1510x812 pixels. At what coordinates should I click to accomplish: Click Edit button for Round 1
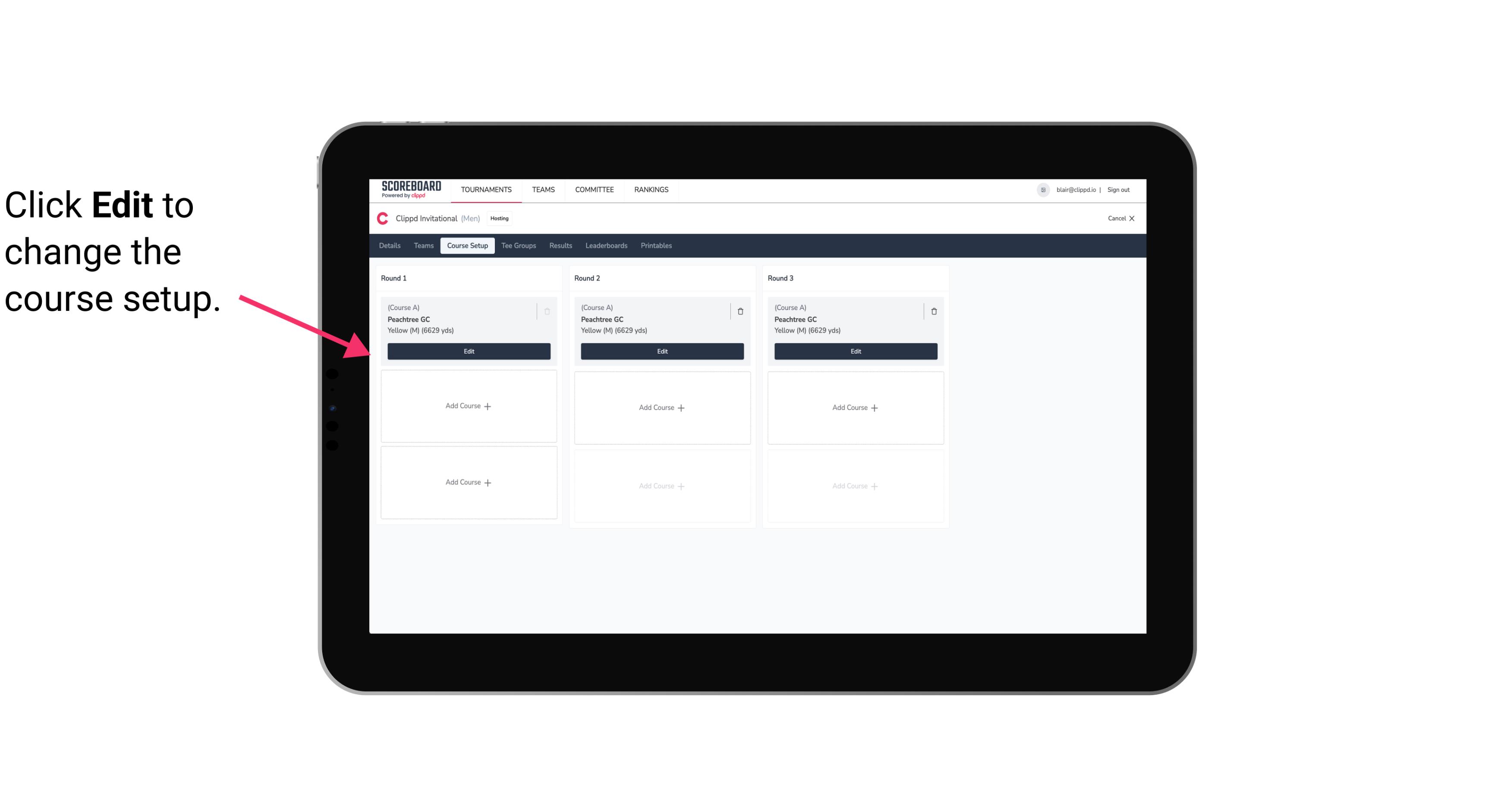click(468, 351)
